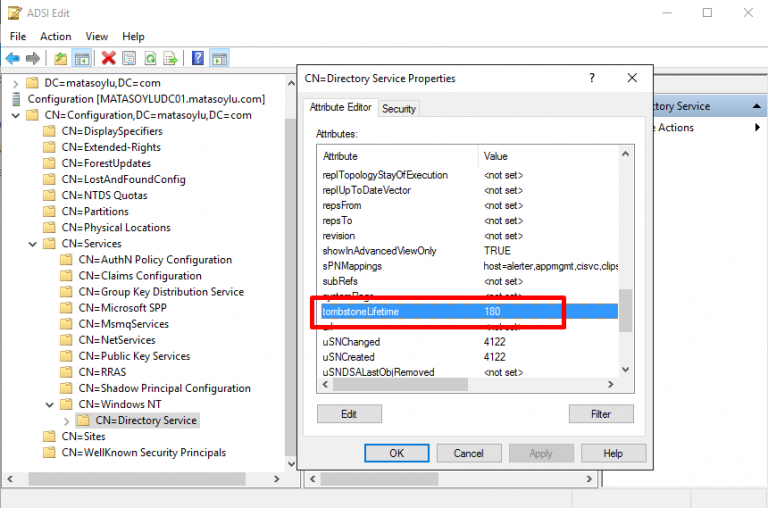Image resolution: width=768 pixels, height=508 pixels.
Task: Expand the CN=Directory Service node
Action: click(x=67, y=421)
